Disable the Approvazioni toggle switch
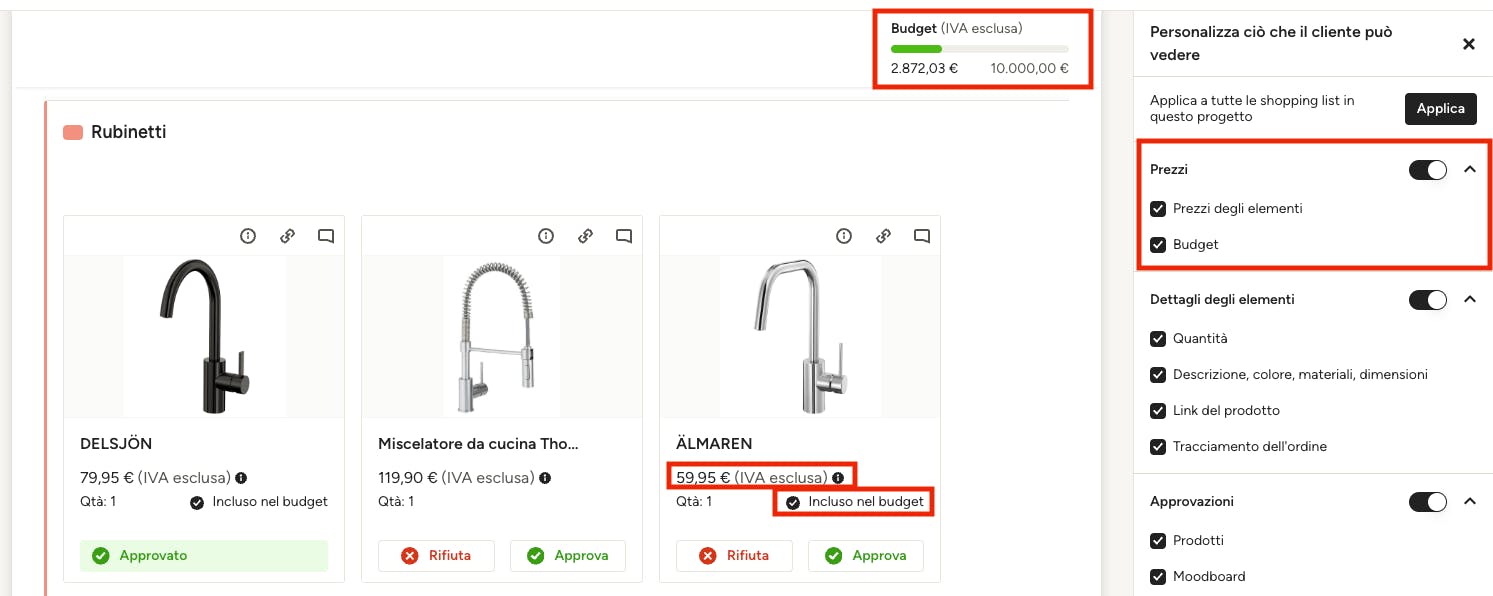Viewport: 1493px width, 596px height. click(1427, 502)
